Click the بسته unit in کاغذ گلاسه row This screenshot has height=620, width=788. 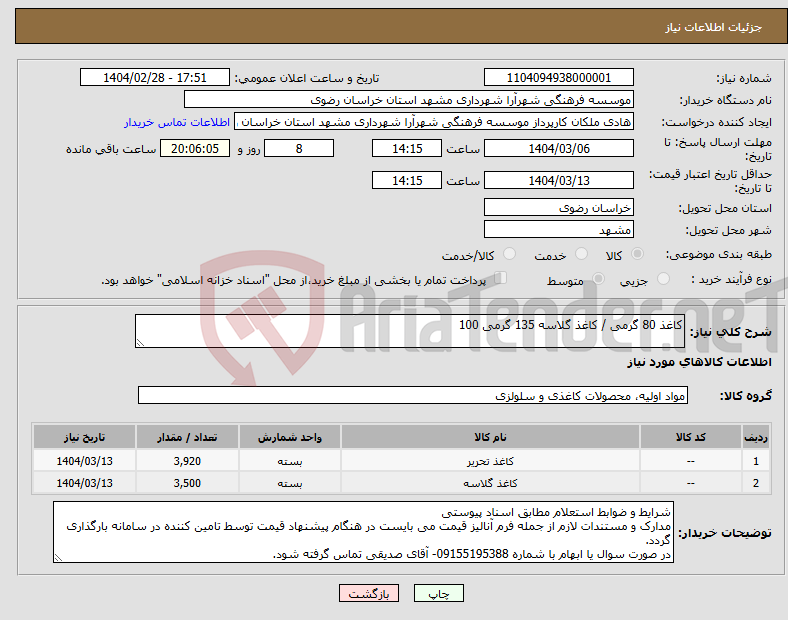click(289, 483)
